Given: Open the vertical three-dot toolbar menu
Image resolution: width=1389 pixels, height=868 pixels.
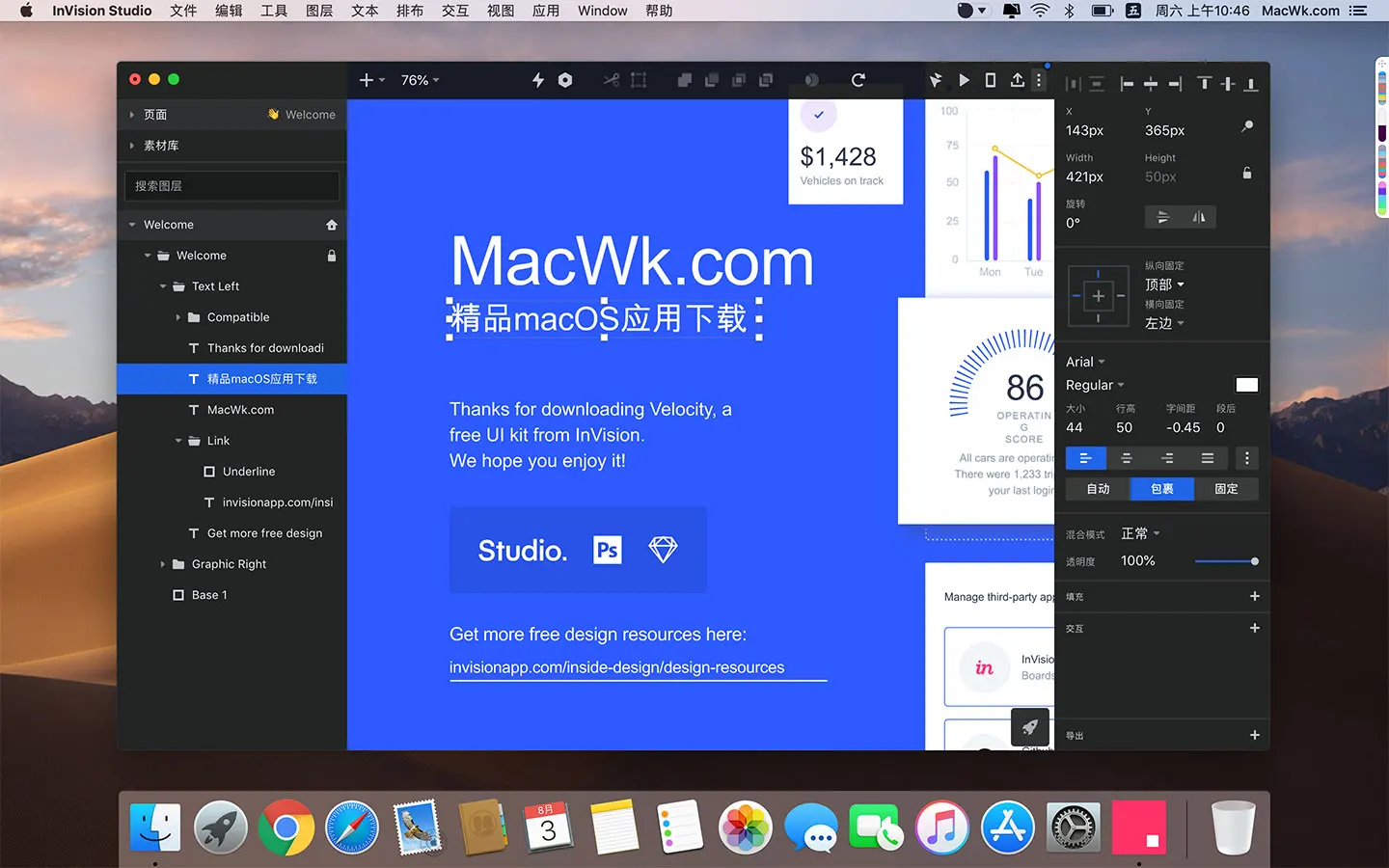Looking at the screenshot, I should tap(1039, 80).
